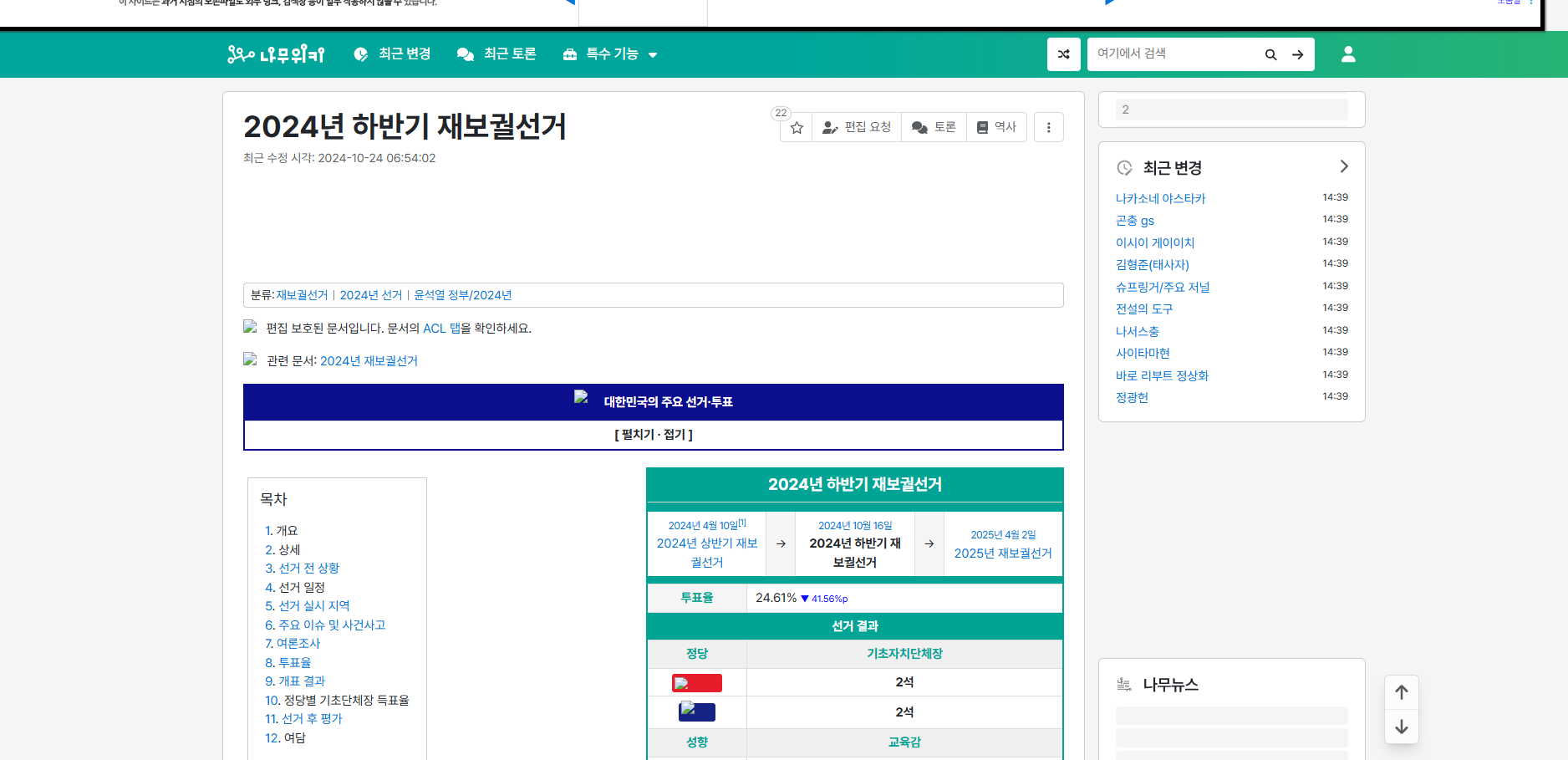Click the Namuwiki logo
The image size is (1568, 760).
point(276,54)
